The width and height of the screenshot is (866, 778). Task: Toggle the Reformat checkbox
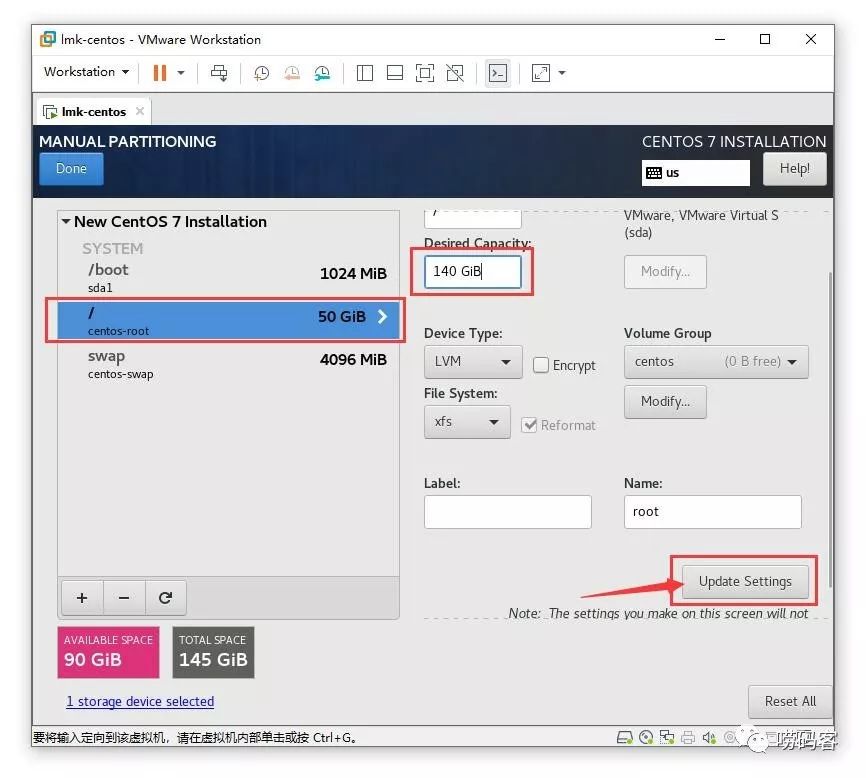coord(529,425)
